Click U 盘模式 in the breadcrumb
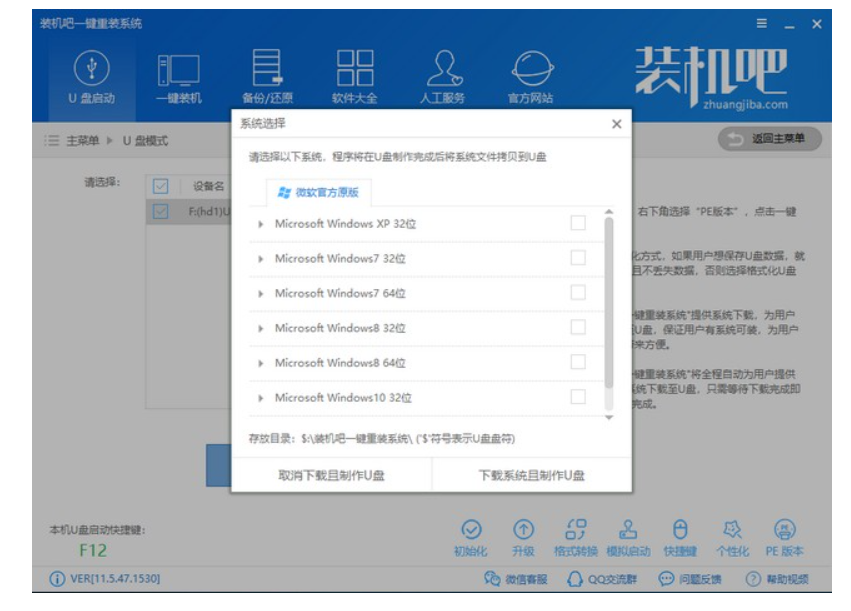The image size is (851, 611). [145, 141]
